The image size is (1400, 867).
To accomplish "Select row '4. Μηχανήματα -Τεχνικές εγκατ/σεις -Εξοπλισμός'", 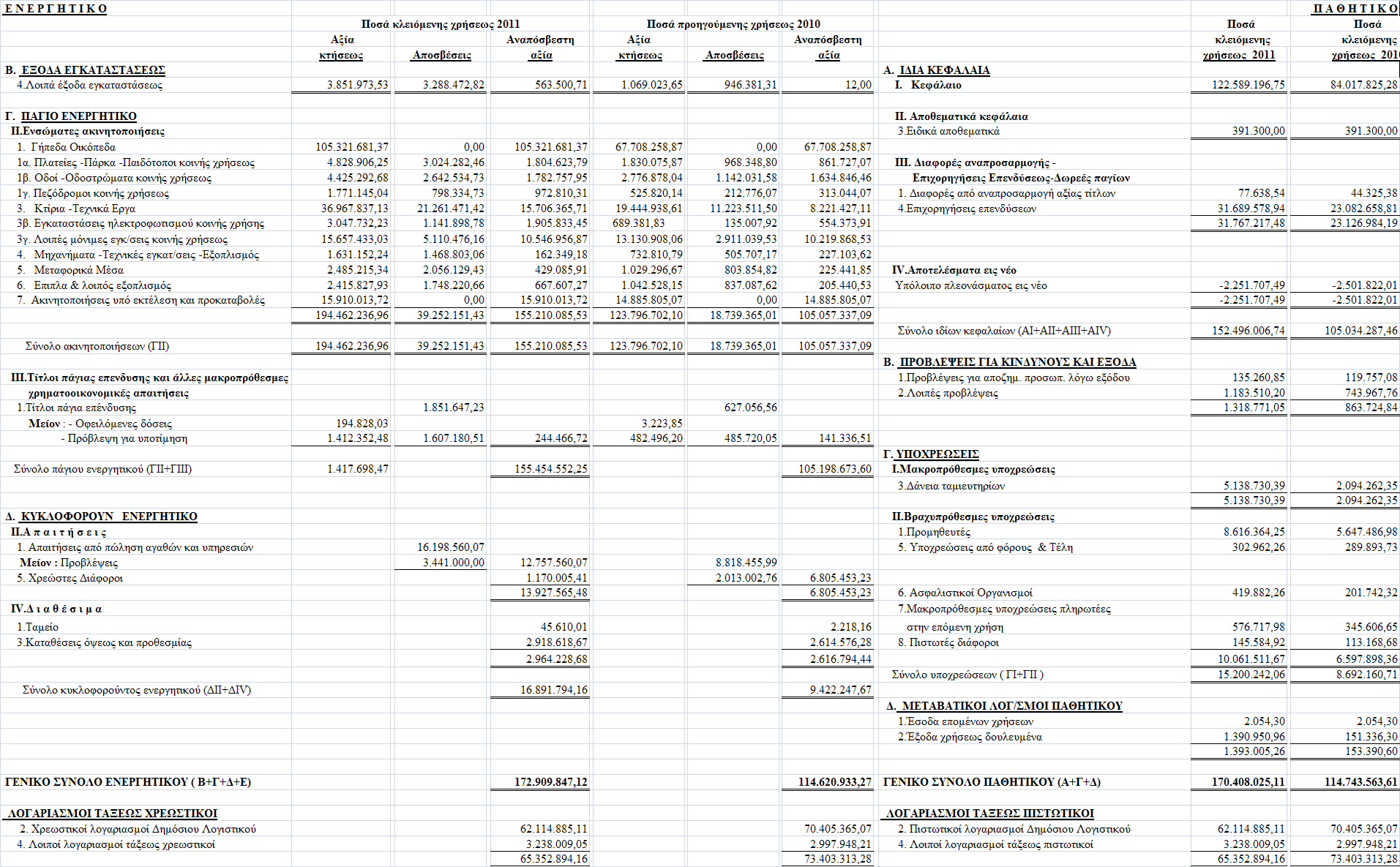I will point(138,255).
